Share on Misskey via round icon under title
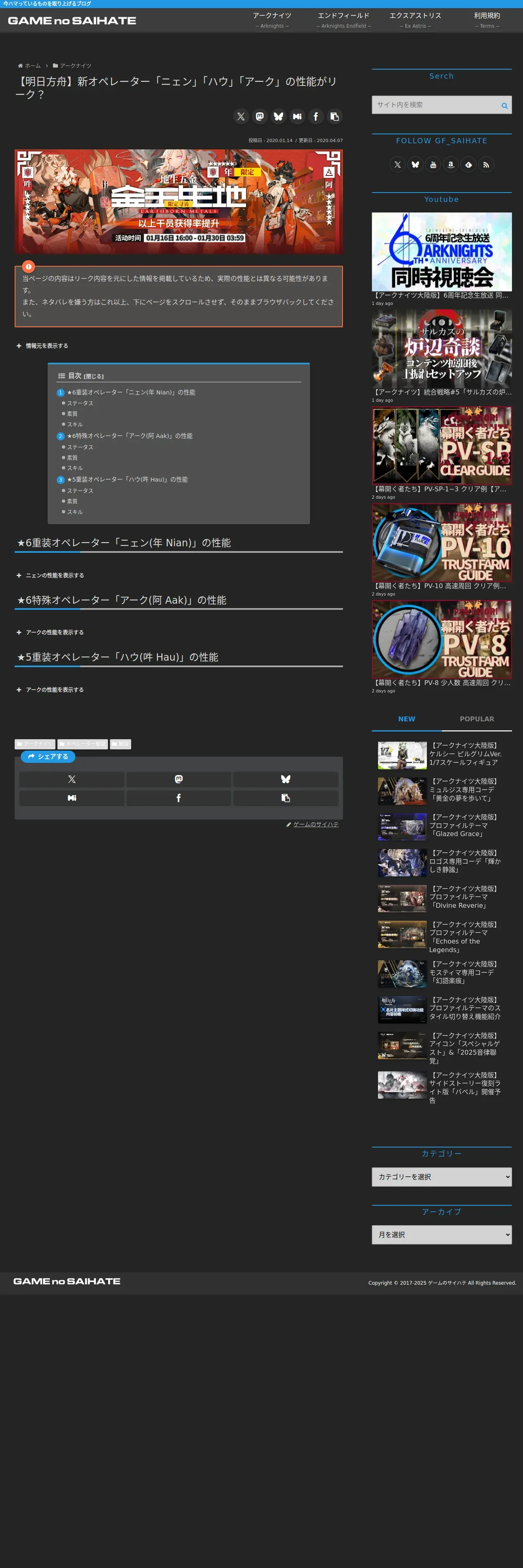Image resolution: width=523 pixels, height=1568 pixels. click(x=297, y=116)
